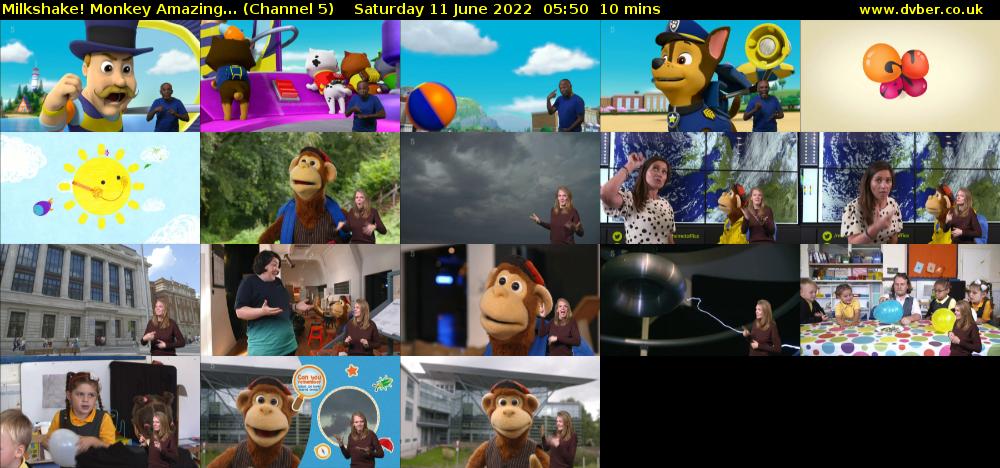Open thumbnail of cartoon smiling sun

pos(100,188)
